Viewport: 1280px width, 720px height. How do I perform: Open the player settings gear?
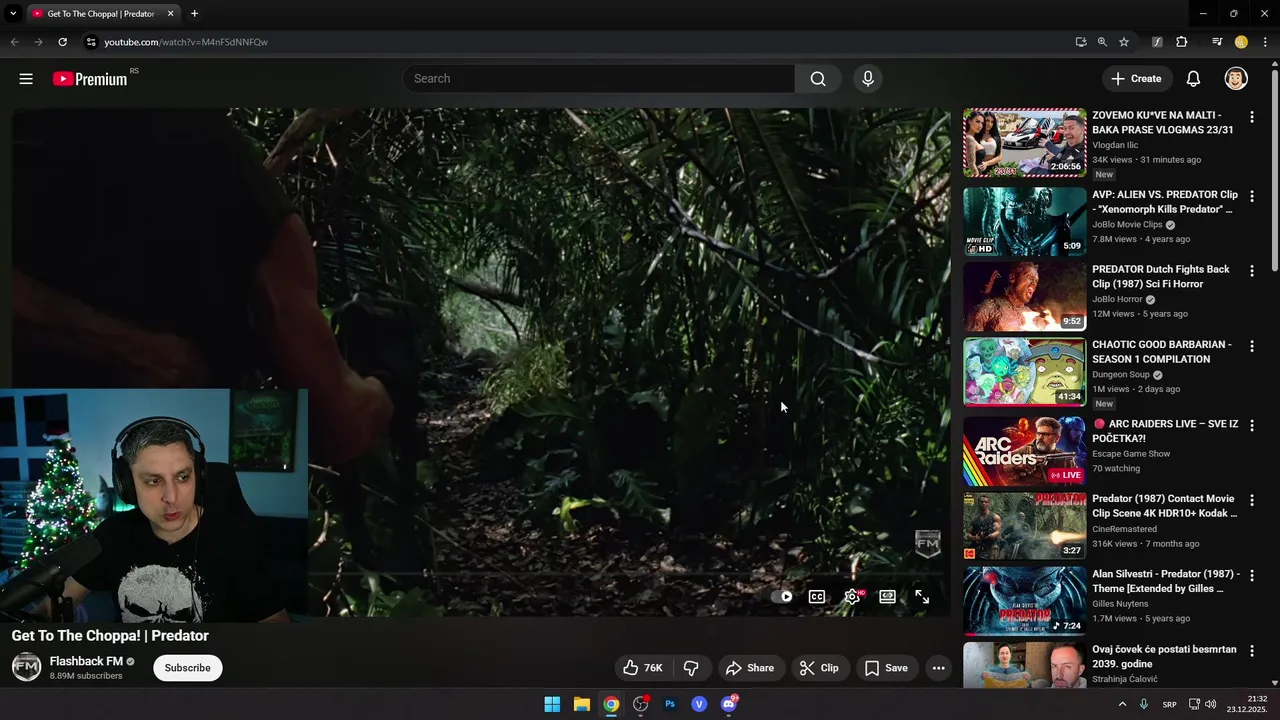click(x=852, y=597)
